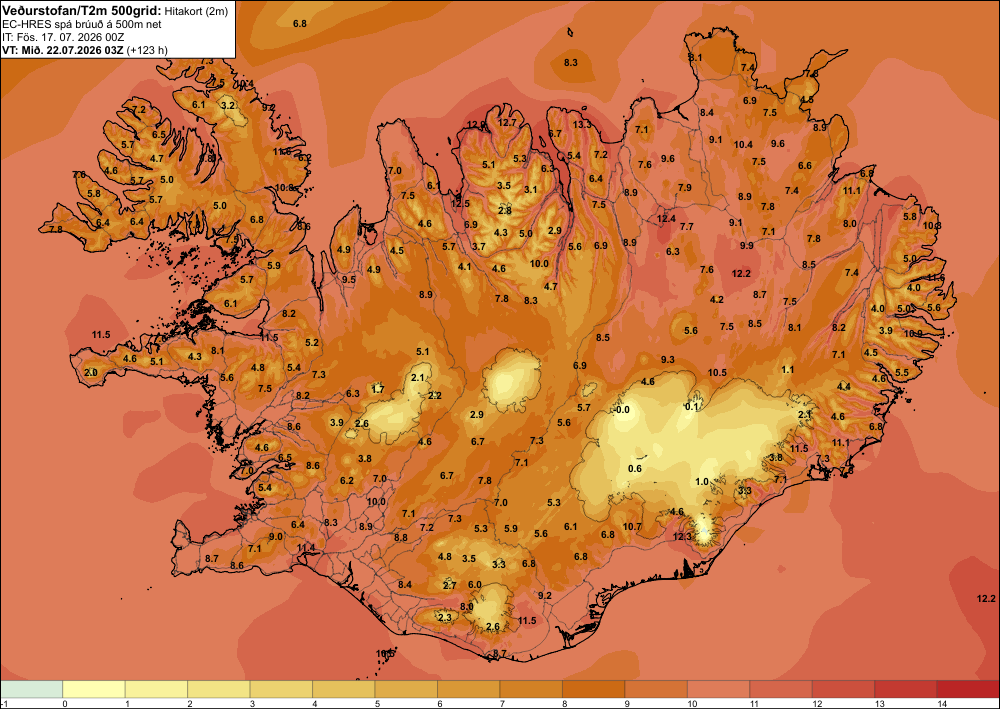Click the 2.3 reading on the south coast glacier

tap(445, 617)
